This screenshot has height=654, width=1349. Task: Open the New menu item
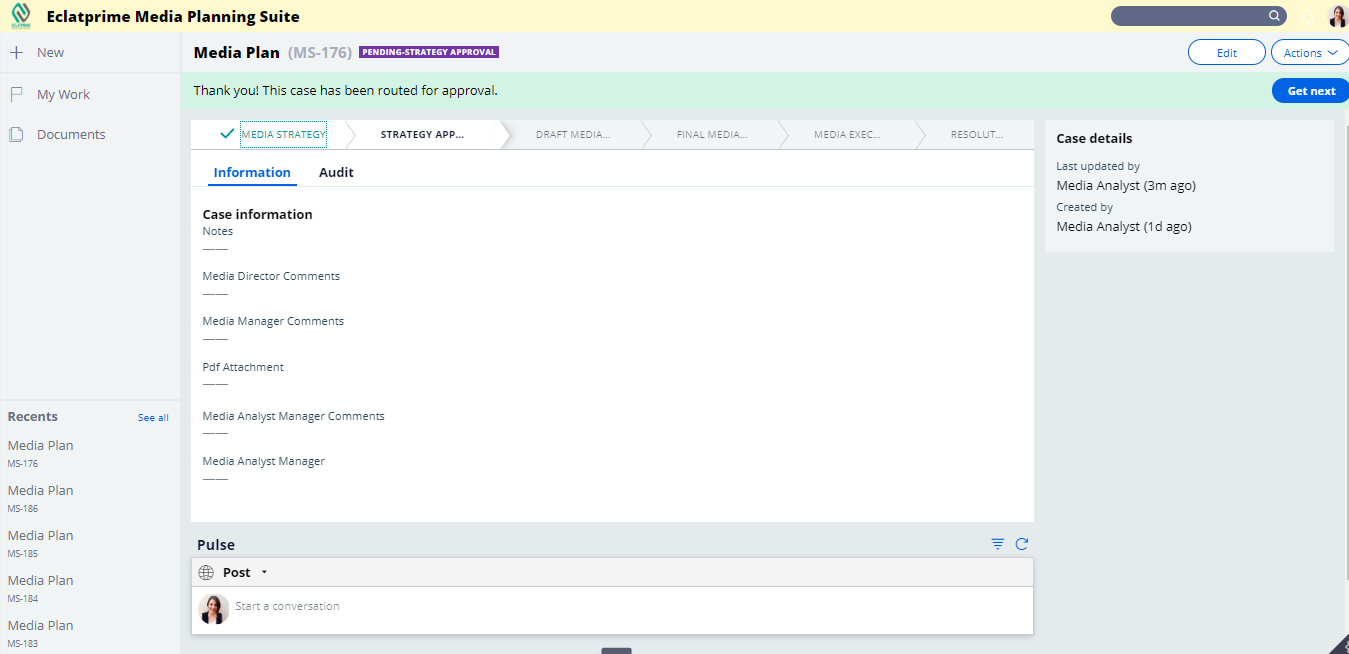tap(50, 52)
